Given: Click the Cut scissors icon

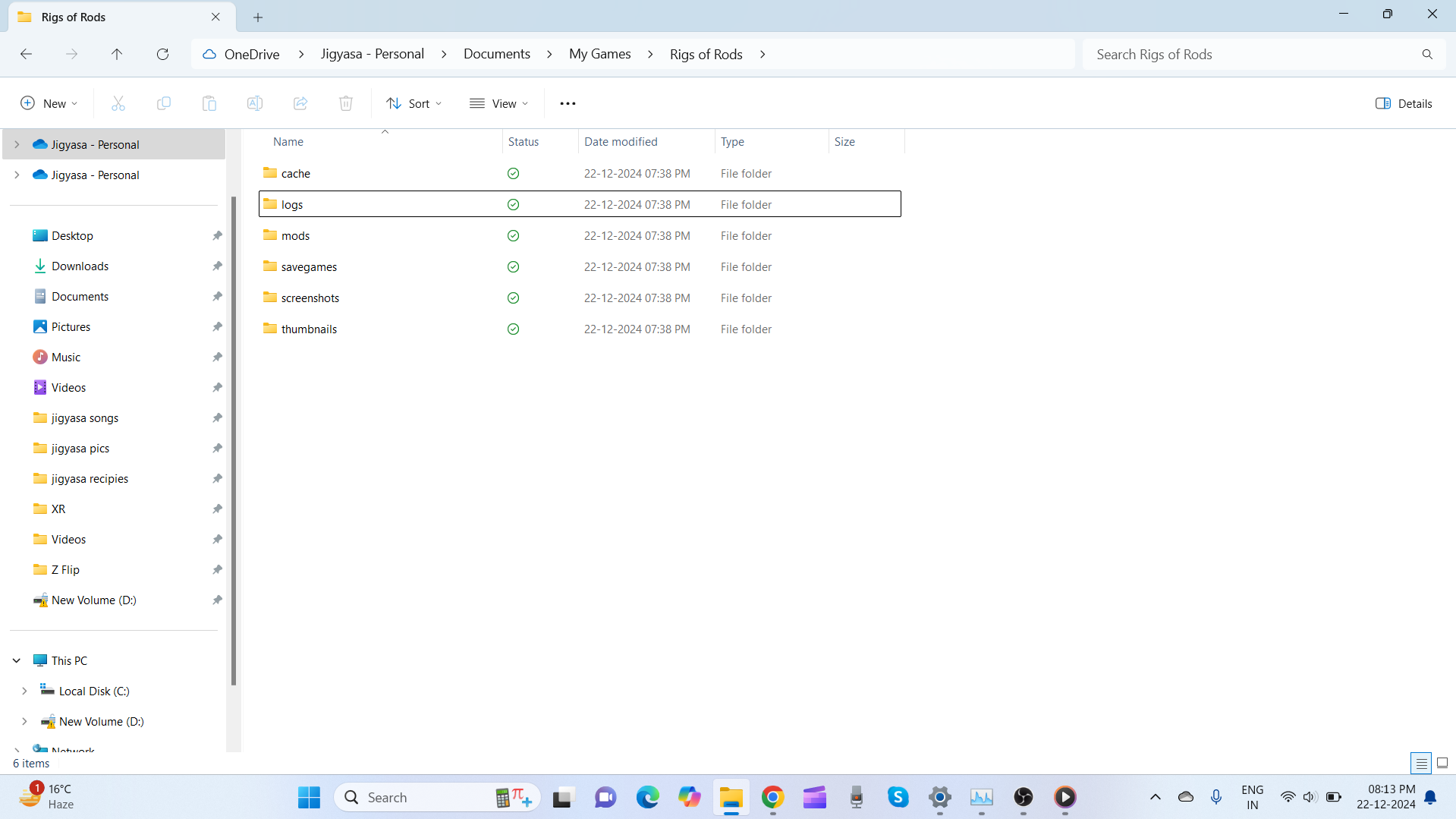Looking at the screenshot, I should click(118, 103).
